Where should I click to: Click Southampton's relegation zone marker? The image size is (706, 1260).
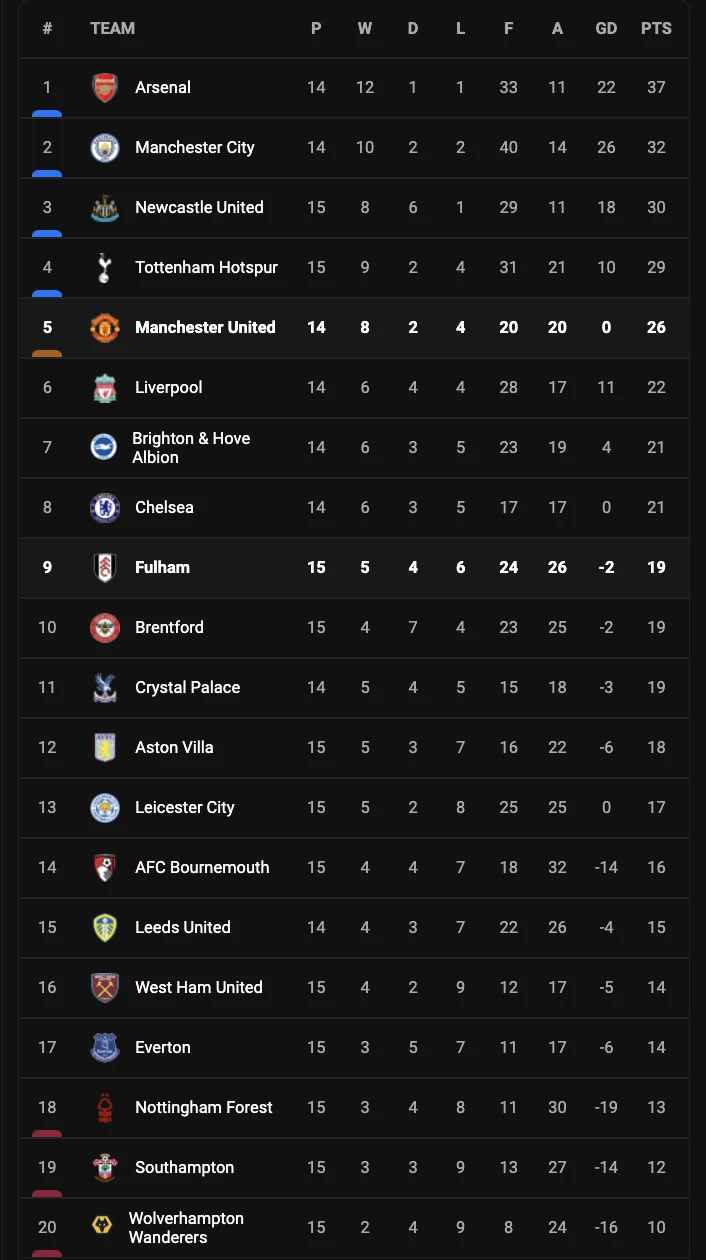pyautogui.click(x=47, y=1192)
